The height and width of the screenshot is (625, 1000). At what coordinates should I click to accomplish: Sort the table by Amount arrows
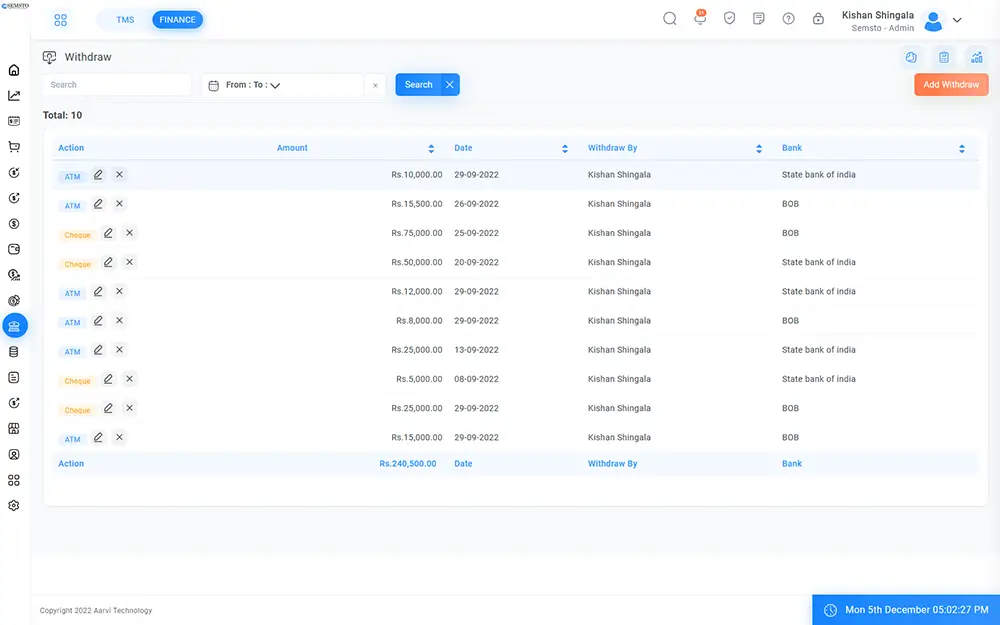click(x=431, y=149)
